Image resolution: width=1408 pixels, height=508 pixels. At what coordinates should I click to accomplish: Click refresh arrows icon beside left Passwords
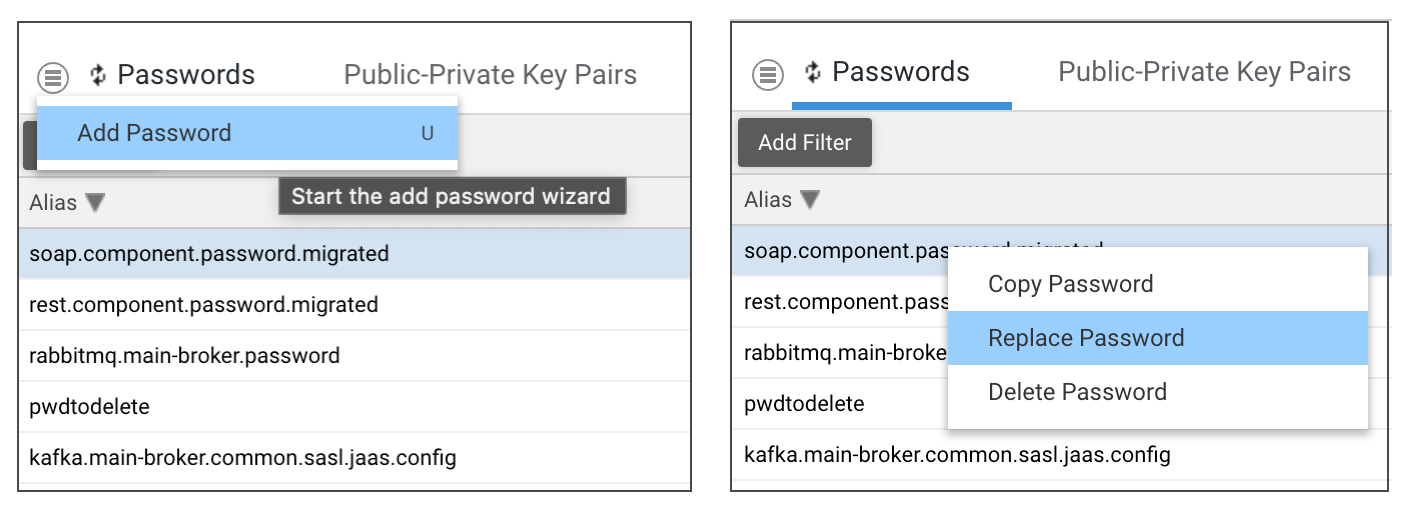(98, 75)
